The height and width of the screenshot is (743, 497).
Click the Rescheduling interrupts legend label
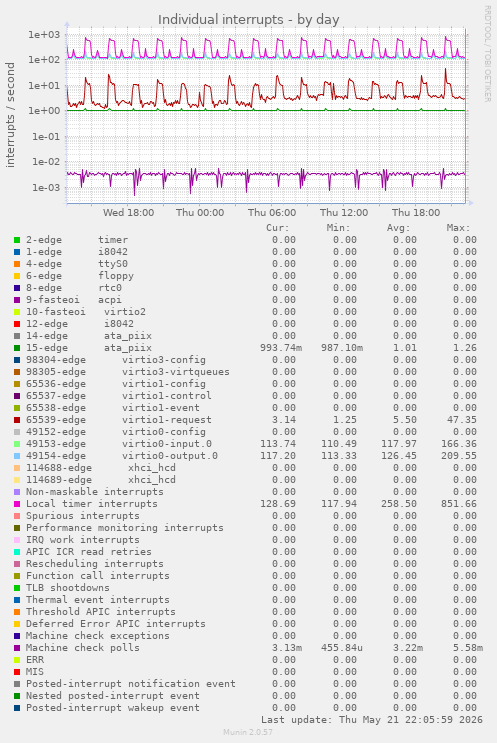(x=95, y=564)
